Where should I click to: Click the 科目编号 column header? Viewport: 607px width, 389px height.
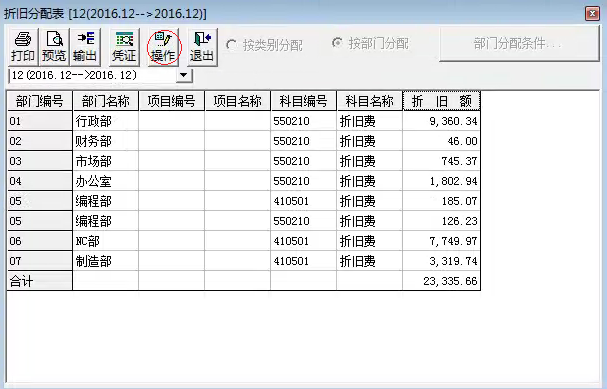click(304, 101)
